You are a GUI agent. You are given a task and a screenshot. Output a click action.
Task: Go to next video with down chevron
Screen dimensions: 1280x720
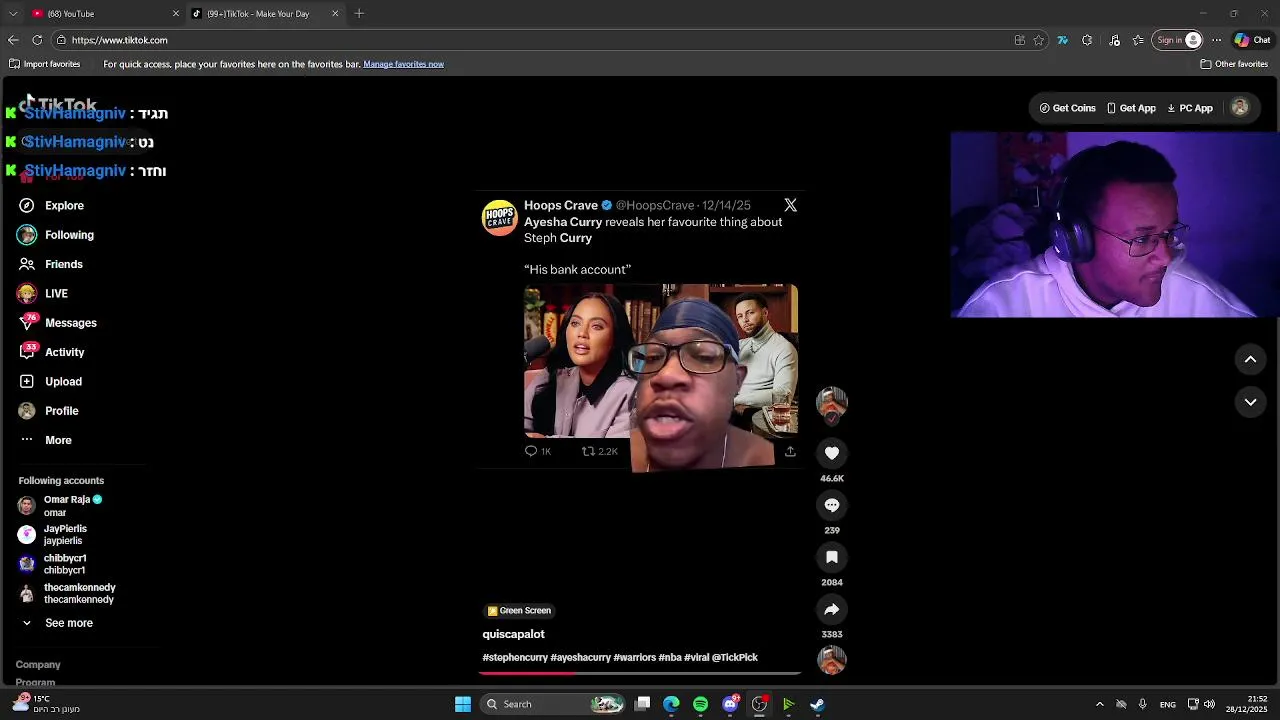(x=1250, y=402)
